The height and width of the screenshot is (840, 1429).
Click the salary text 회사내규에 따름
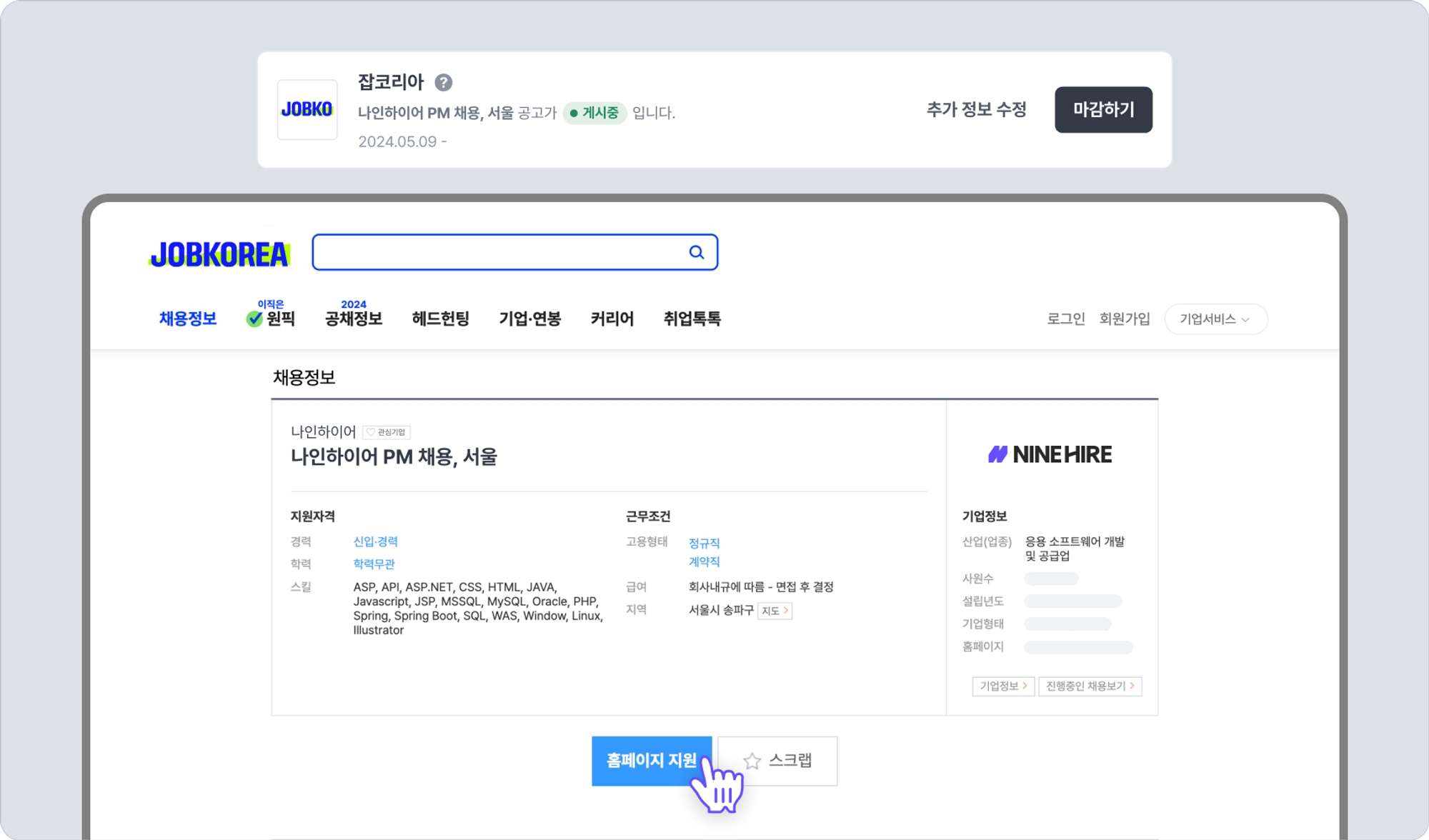[727, 587]
